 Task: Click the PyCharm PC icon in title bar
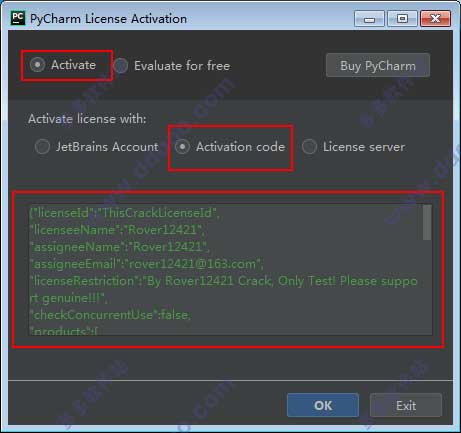point(18,18)
